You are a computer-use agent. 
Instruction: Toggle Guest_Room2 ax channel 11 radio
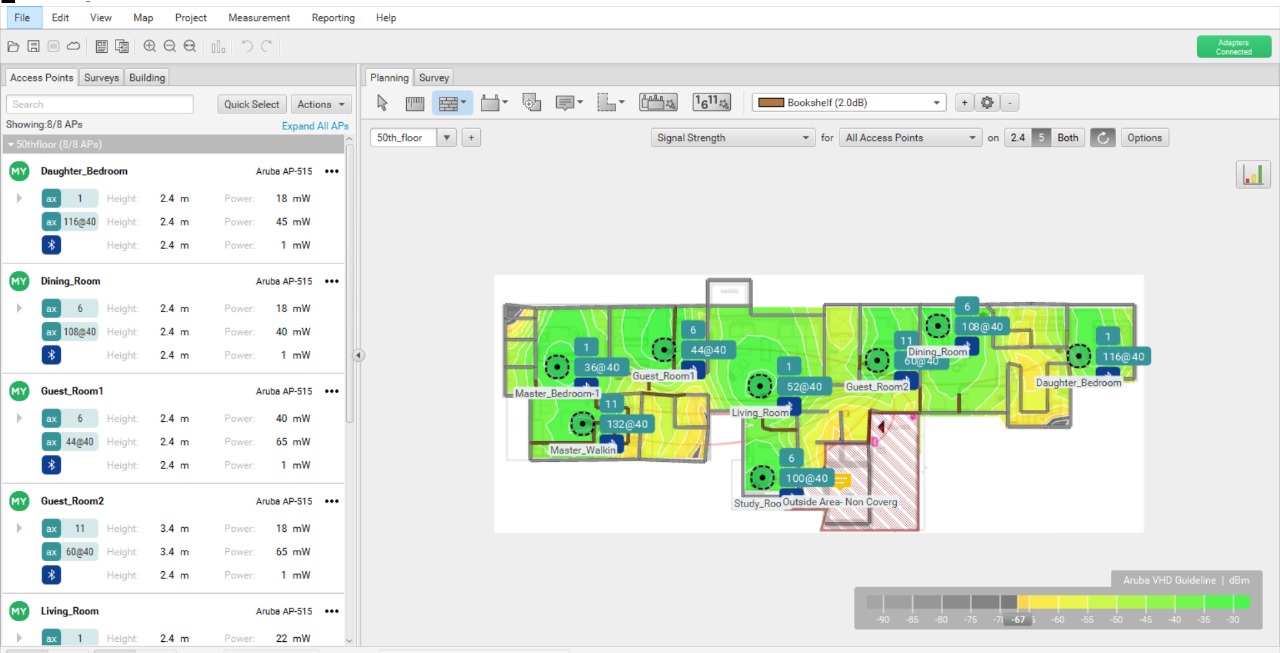coord(70,528)
